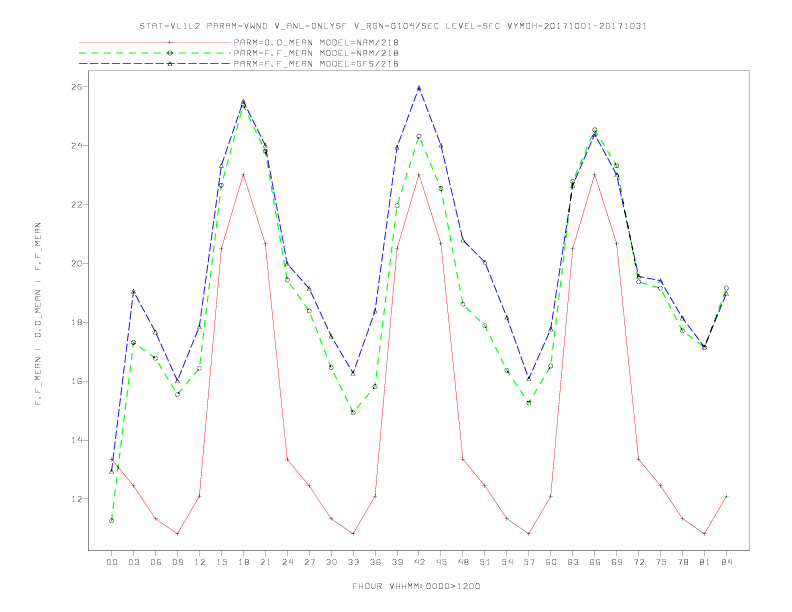Click x-axis tick label 66
The width and height of the screenshot is (792, 612).
pos(595,562)
